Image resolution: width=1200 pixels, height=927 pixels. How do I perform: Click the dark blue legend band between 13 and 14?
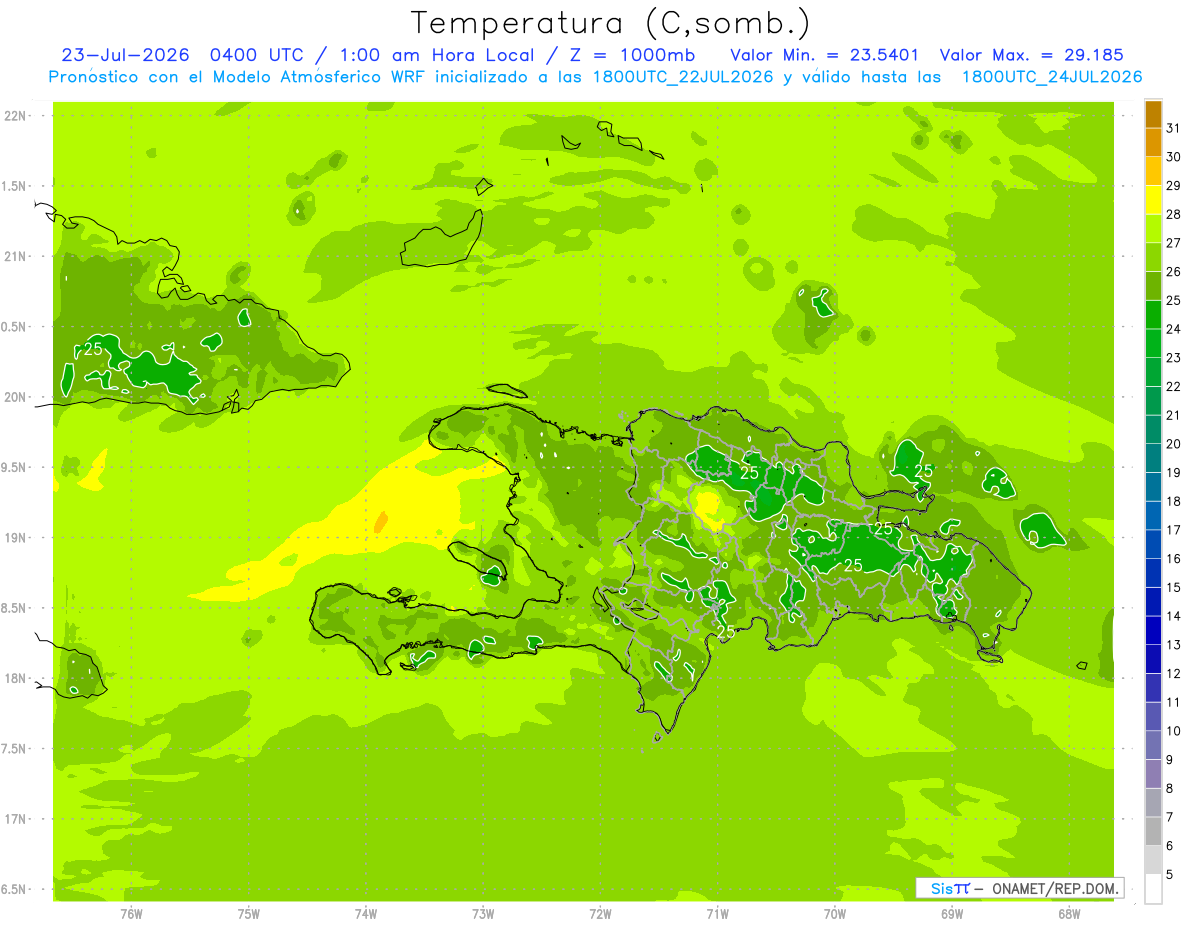1153,631
